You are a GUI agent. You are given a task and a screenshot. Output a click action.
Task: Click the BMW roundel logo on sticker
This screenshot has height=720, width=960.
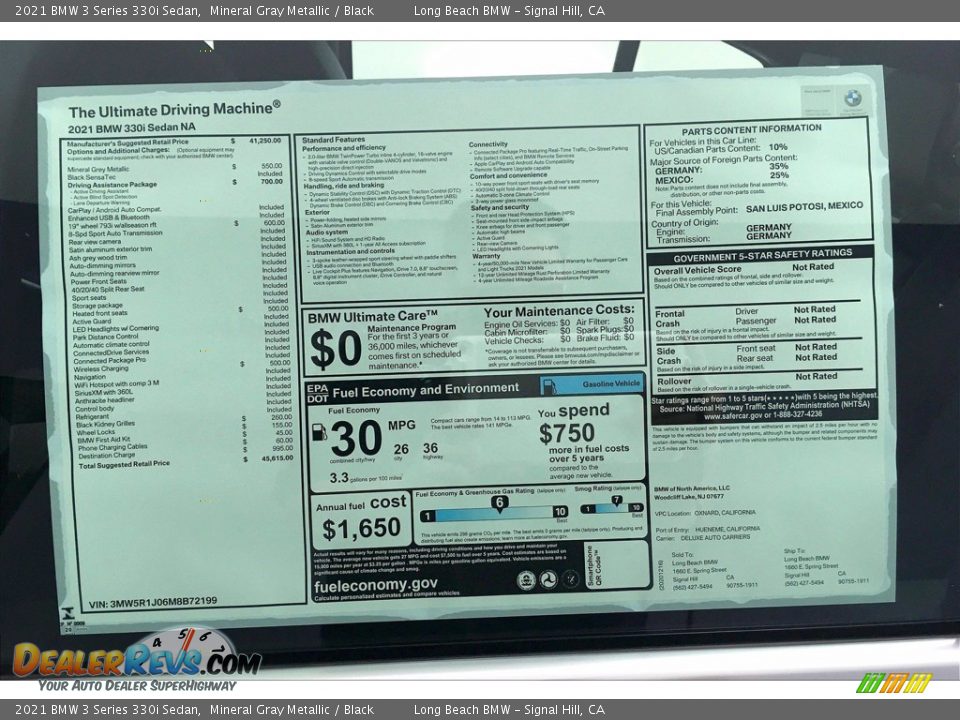tap(852, 98)
